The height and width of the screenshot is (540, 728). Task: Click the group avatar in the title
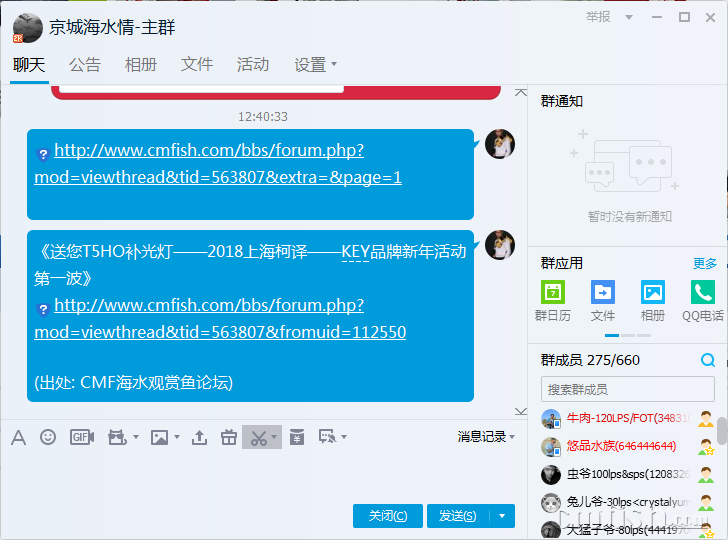click(x=27, y=28)
